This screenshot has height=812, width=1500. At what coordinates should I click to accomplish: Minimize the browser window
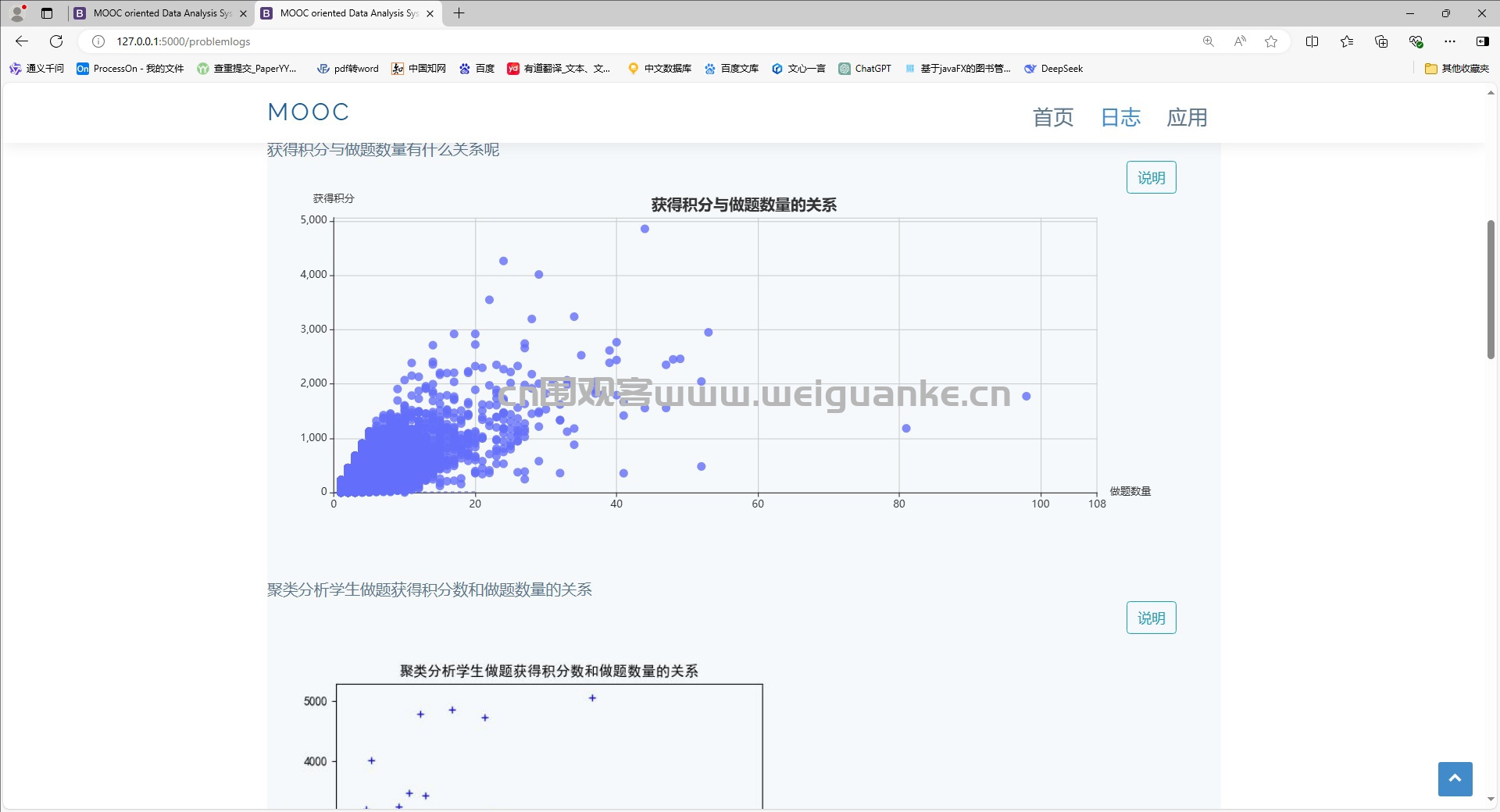tap(1410, 13)
